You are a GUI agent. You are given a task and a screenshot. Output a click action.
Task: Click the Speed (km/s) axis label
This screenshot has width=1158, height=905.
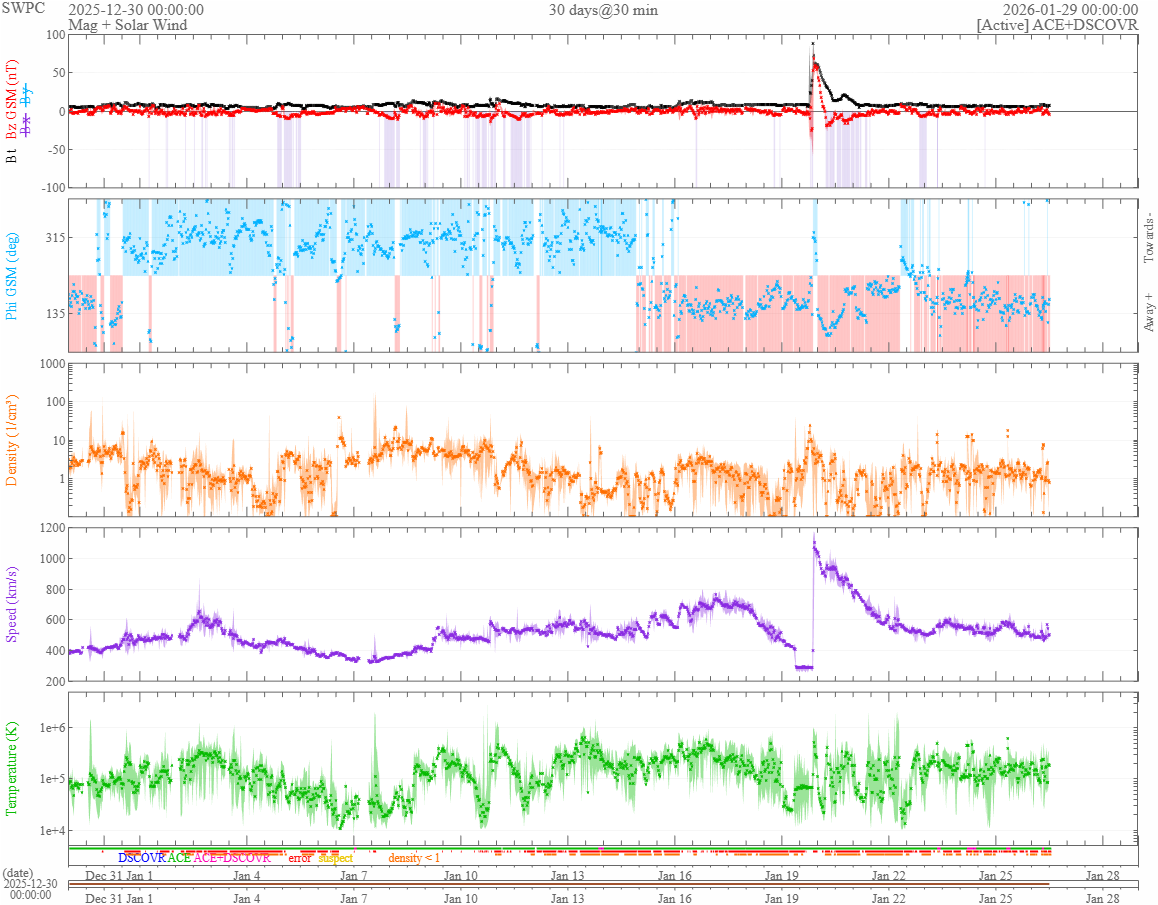click(x=13, y=605)
